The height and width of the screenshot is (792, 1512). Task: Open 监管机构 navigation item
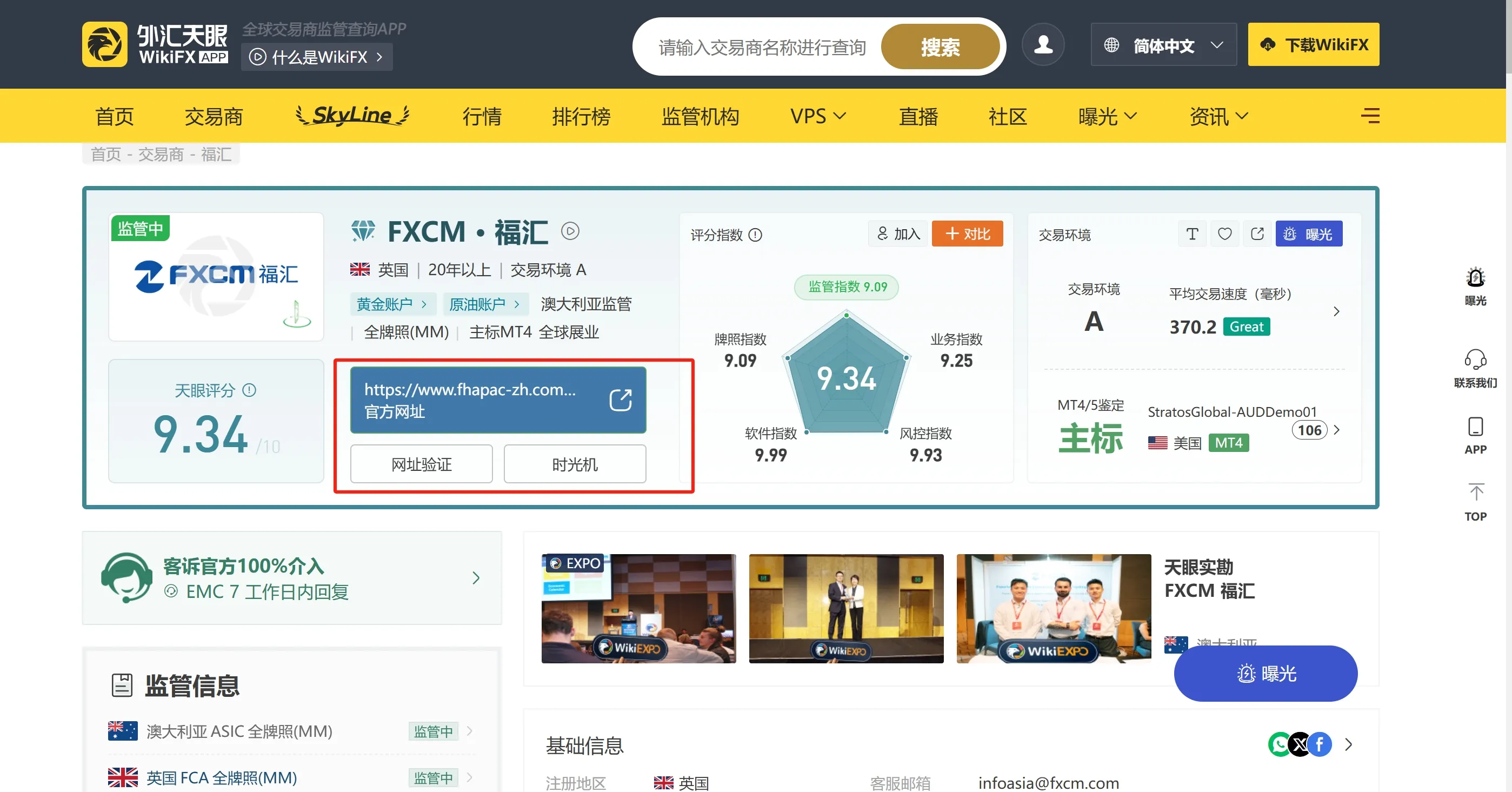click(x=700, y=116)
